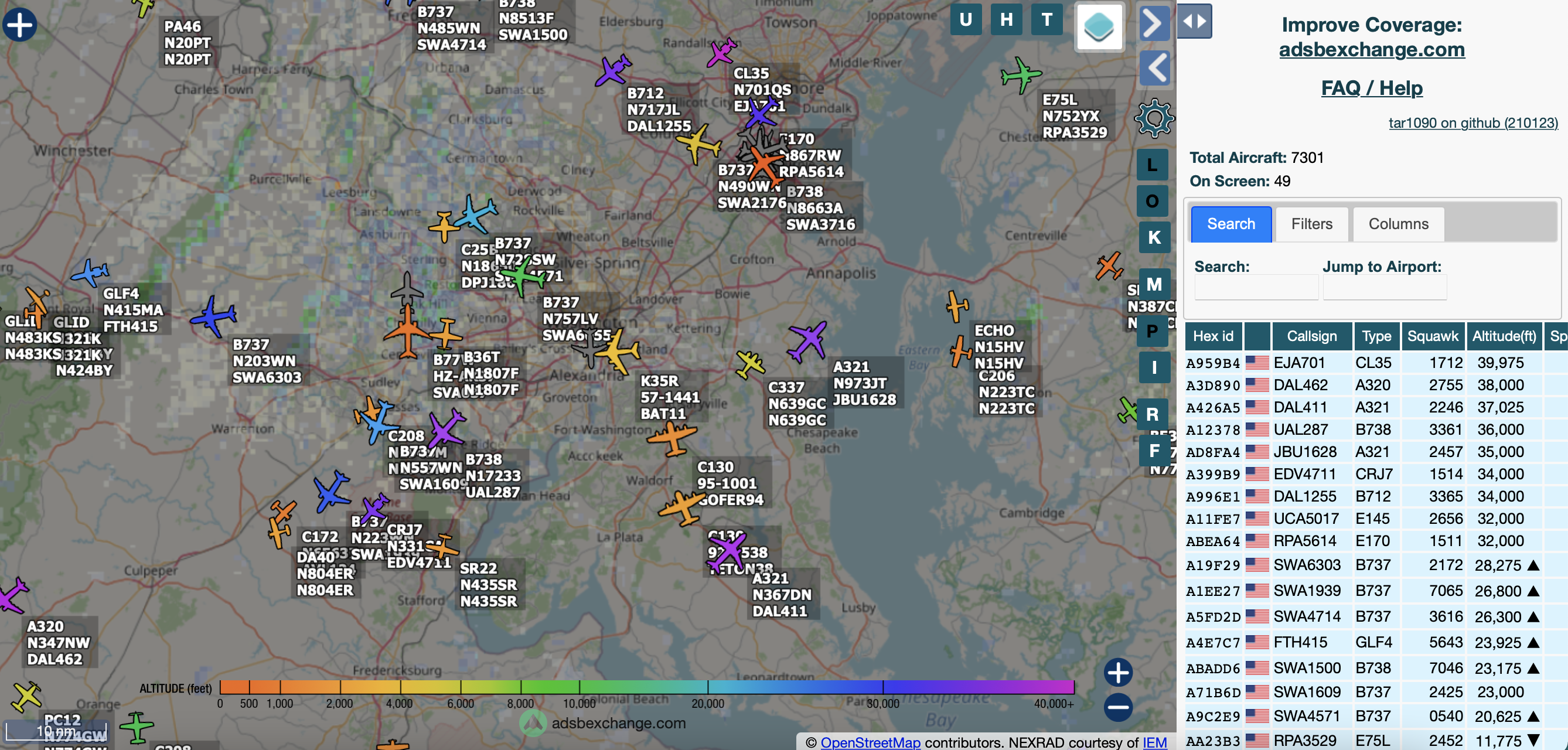Open the adsbexchange.com coverage link
Screen dimensions: 1568x750
1371,49
